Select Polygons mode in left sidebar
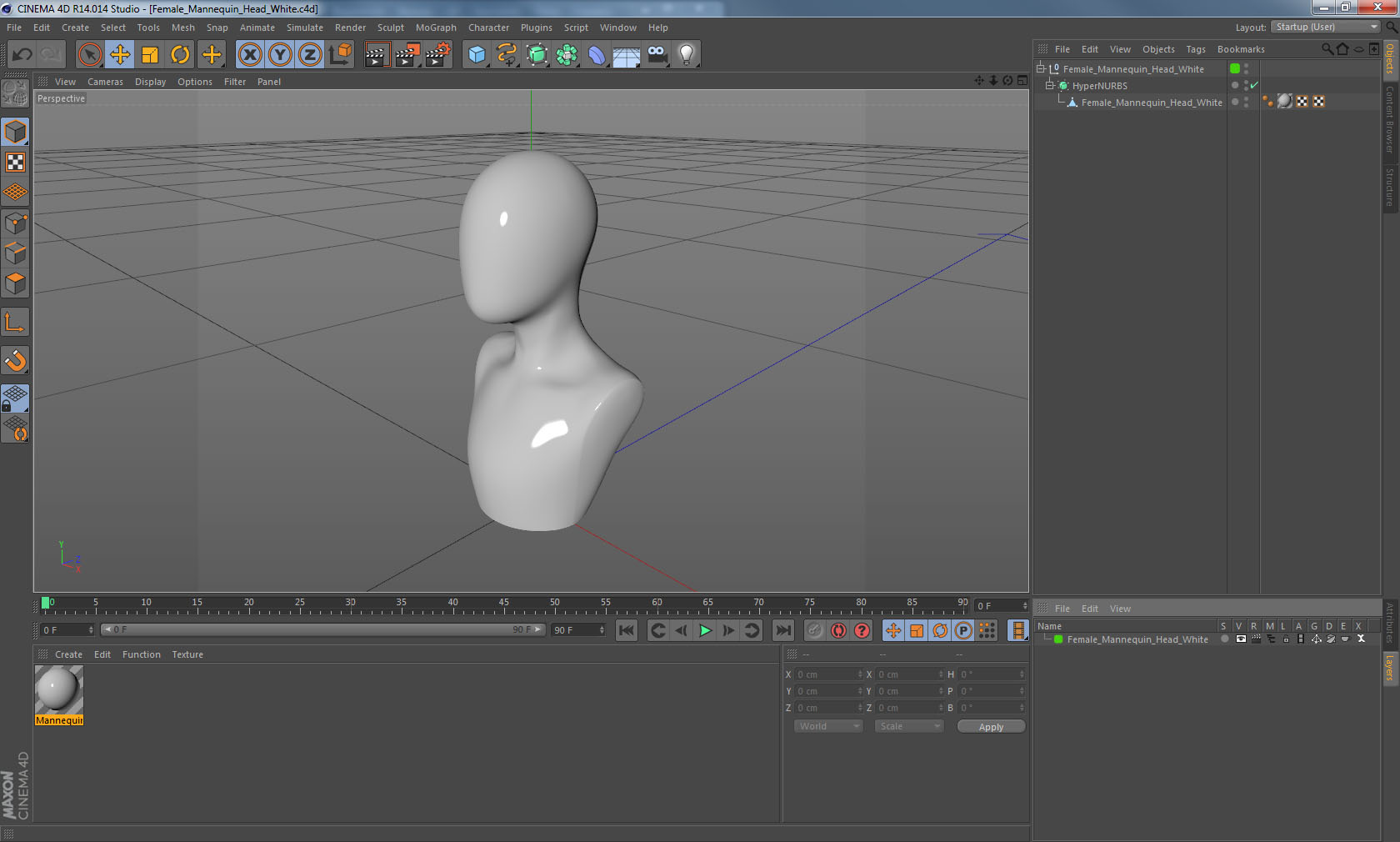Image resolution: width=1400 pixels, height=842 pixels. pyautogui.click(x=15, y=283)
